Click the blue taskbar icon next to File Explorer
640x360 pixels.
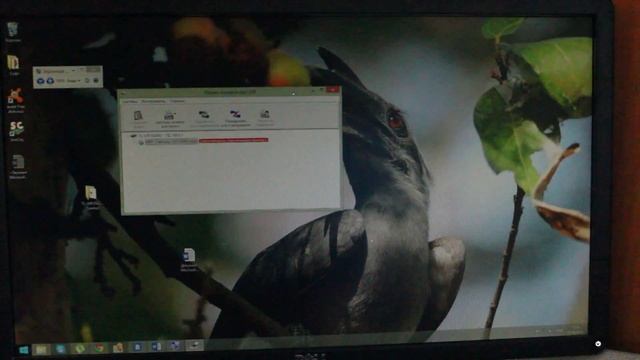point(60,349)
